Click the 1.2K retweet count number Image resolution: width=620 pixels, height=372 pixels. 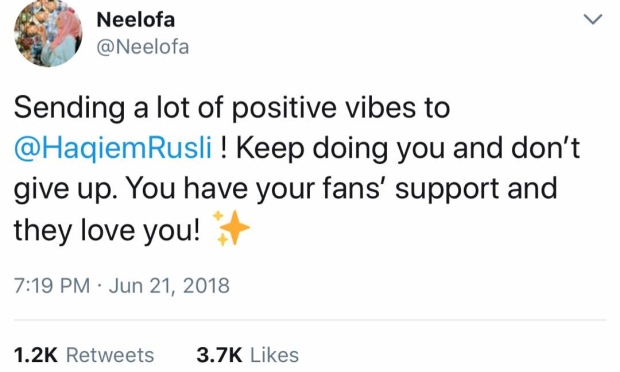coord(36,355)
